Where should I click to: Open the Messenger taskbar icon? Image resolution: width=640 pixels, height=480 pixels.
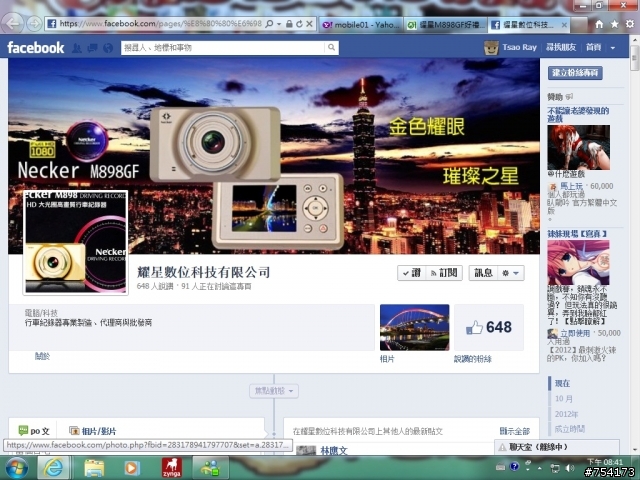point(210,468)
